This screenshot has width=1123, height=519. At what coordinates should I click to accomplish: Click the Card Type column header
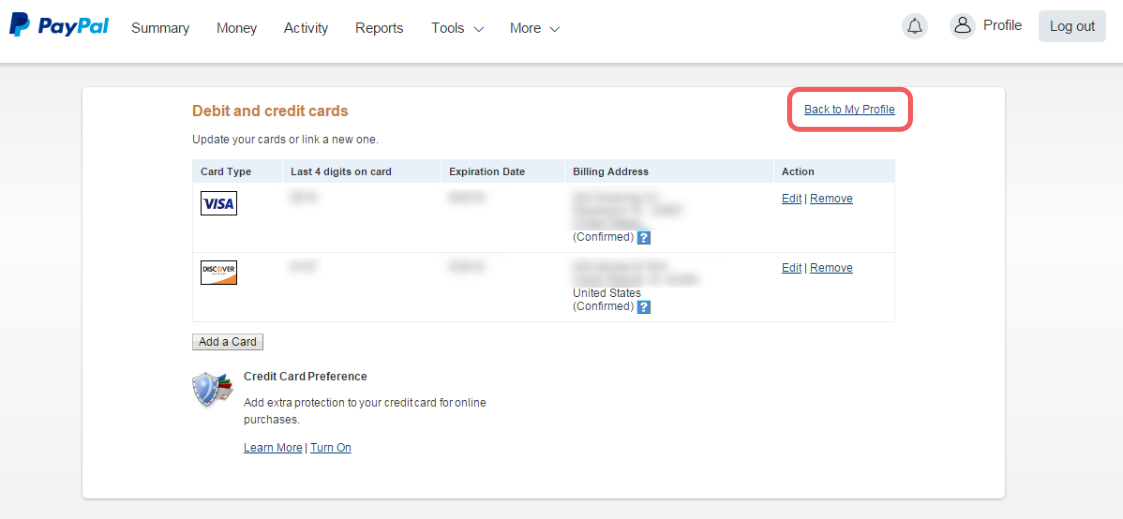pyautogui.click(x=226, y=172)
